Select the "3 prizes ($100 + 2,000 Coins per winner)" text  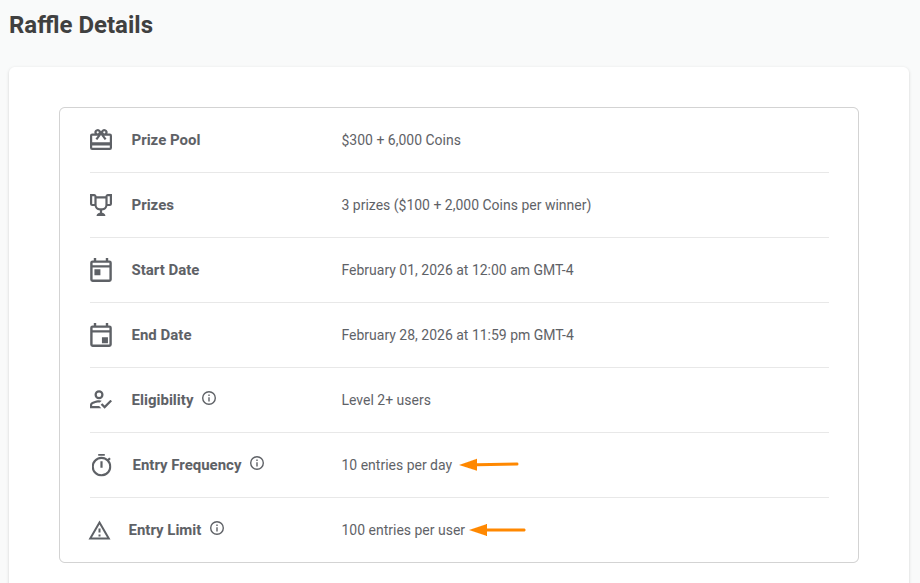click(x=466, y=205)
